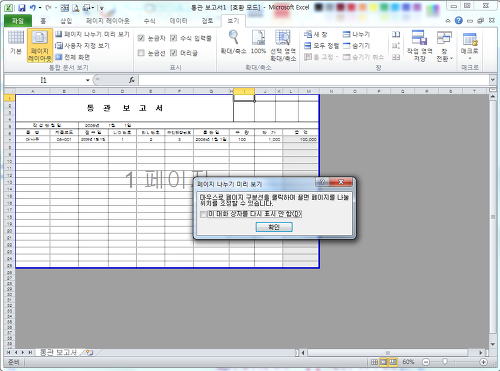500x371 pixels.
Task: Zoom to selection (선택 영역 확대/축소)
Action: click(x=283, y=46)
